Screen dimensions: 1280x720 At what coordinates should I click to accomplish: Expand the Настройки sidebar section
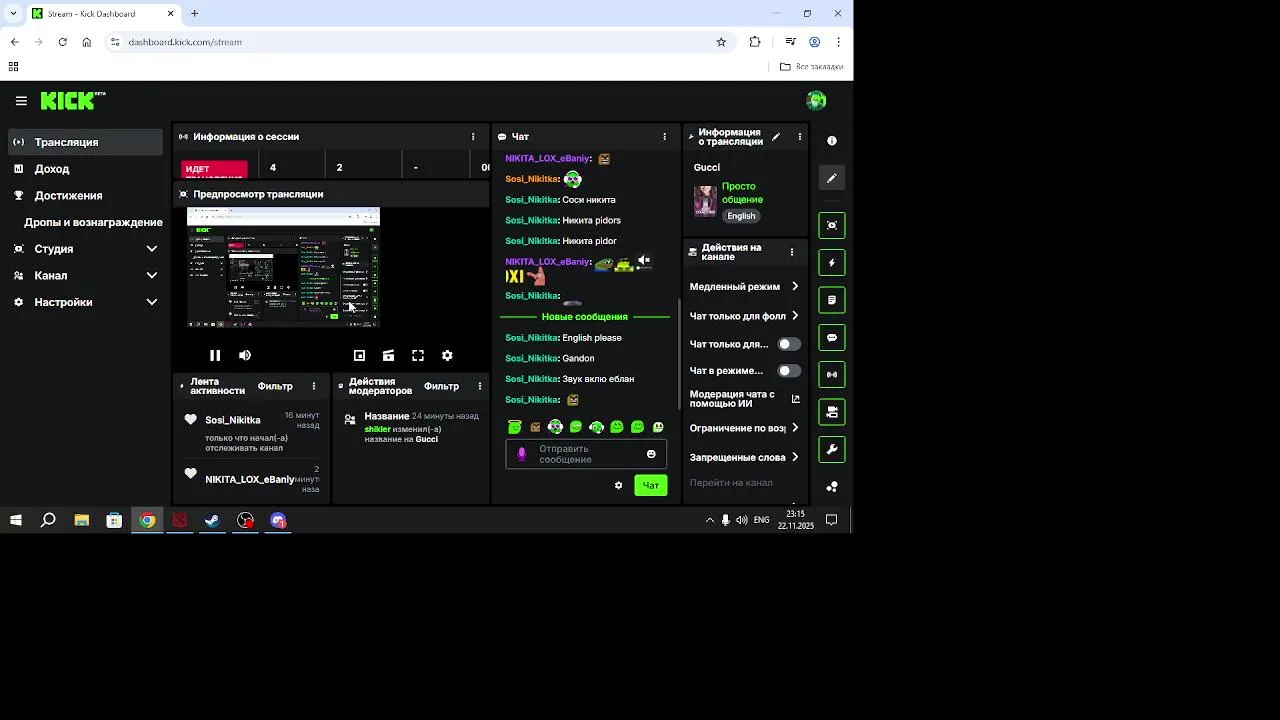point(85,302)
